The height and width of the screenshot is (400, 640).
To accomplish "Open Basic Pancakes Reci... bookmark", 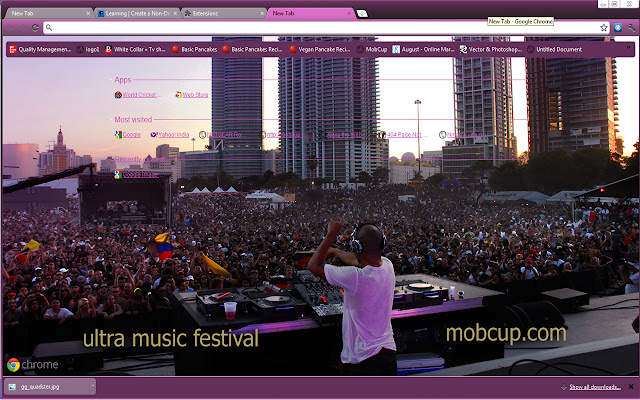I will [x=252, y=49].
